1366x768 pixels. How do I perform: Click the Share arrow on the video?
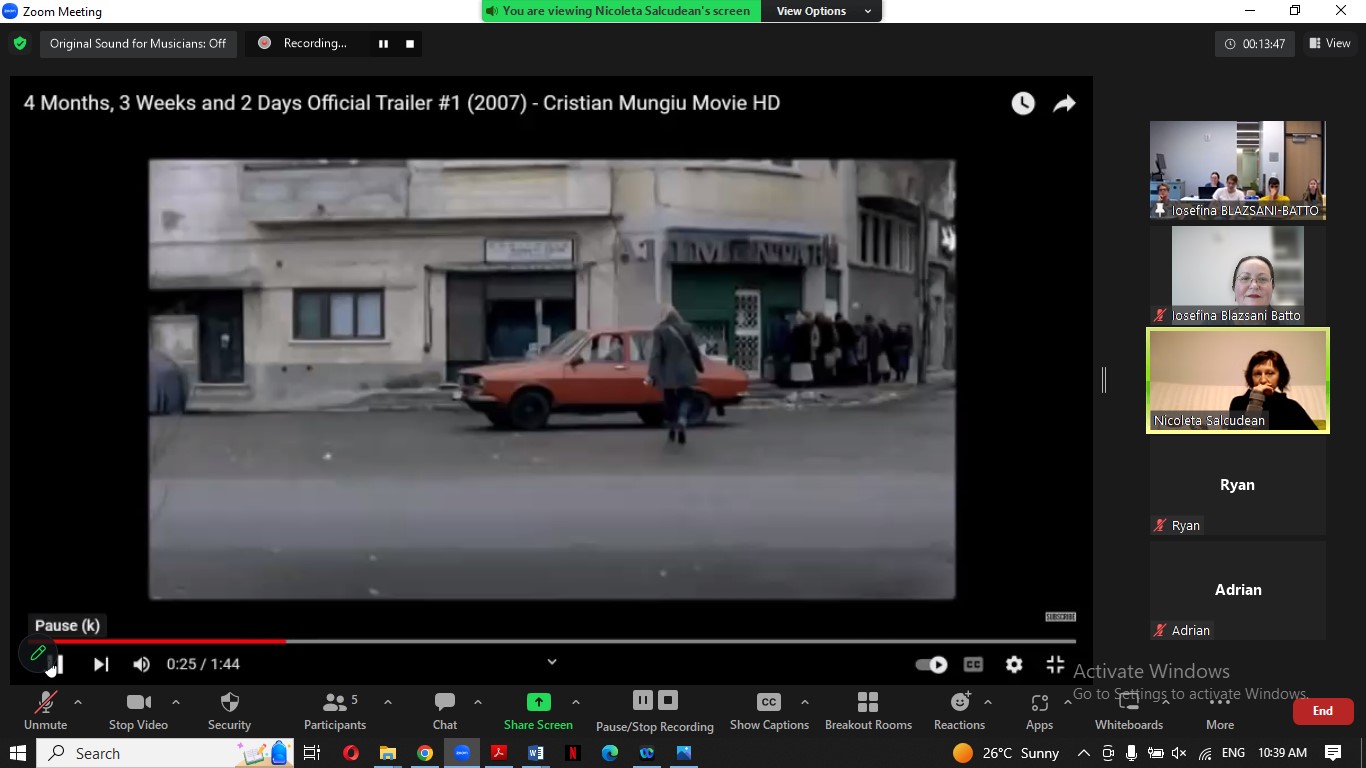[x=1065, y=103]
